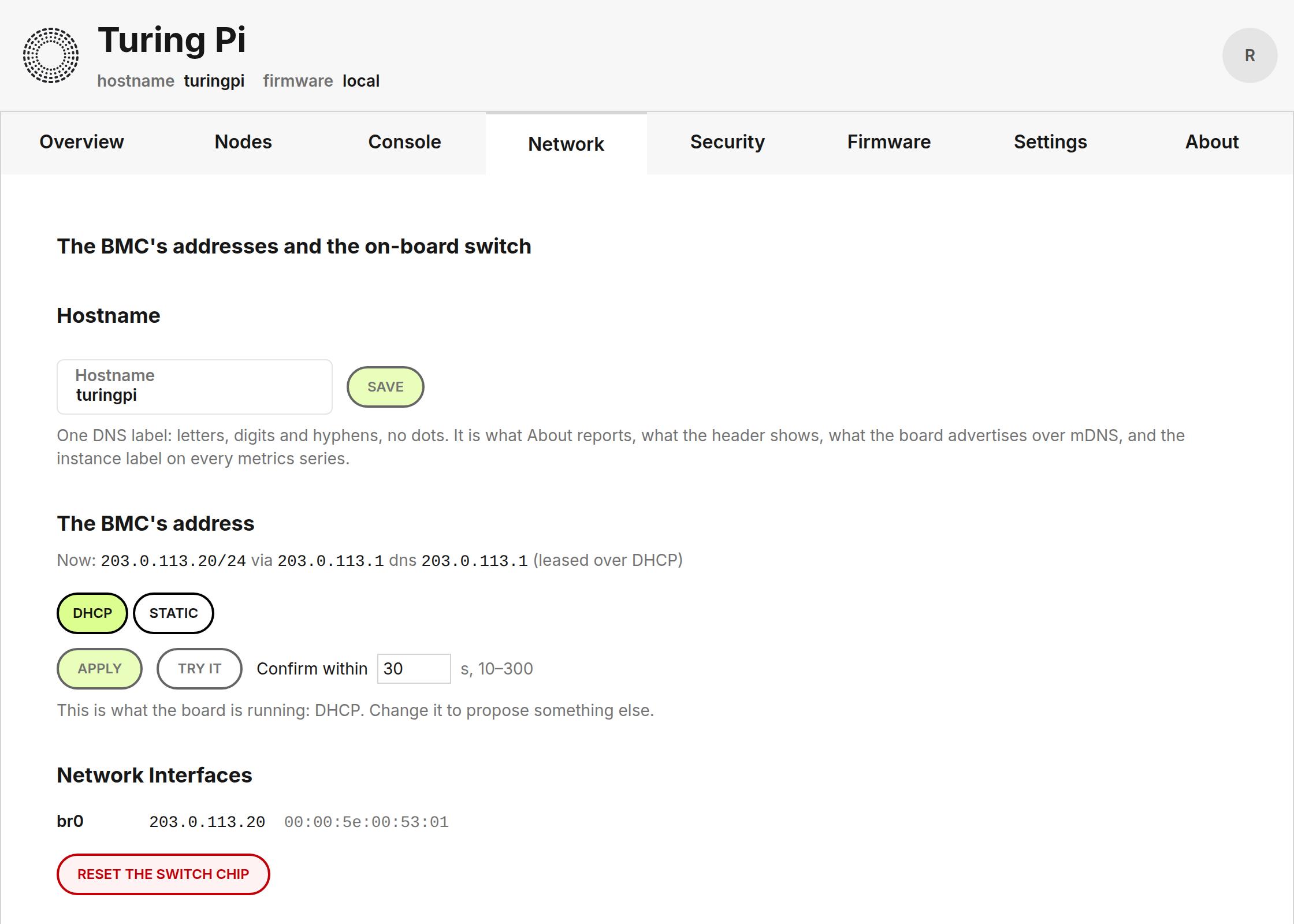Open the user avatar labeled R
The image size is (1294, 924).
[x=1250, y=55]
